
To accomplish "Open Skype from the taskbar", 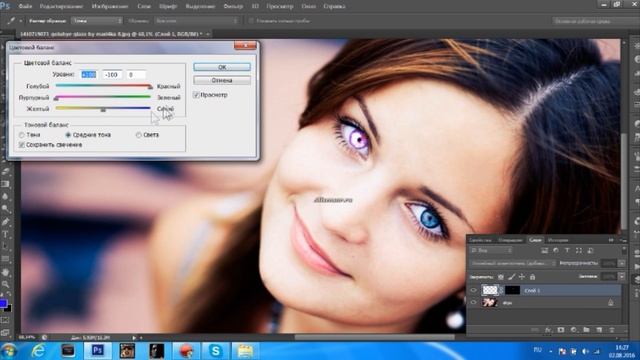I will coord(215,351).
